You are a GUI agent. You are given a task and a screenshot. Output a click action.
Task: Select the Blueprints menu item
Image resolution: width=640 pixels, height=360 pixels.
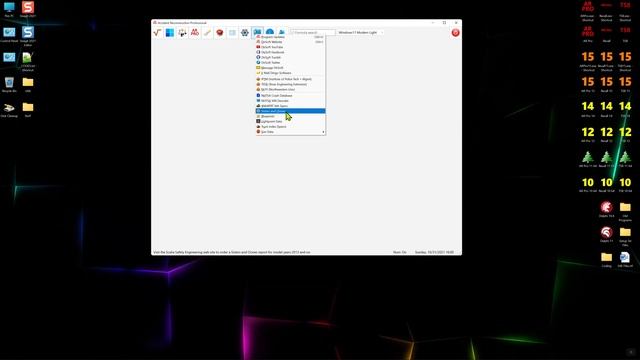290,116
